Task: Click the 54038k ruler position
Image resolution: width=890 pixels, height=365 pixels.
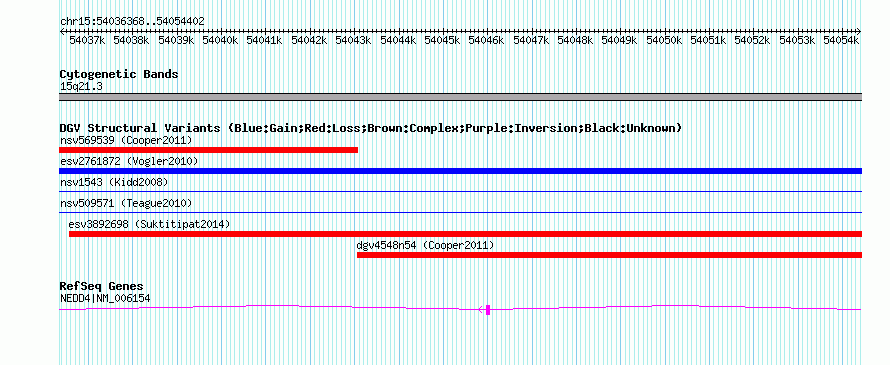Action: (132, 40)
